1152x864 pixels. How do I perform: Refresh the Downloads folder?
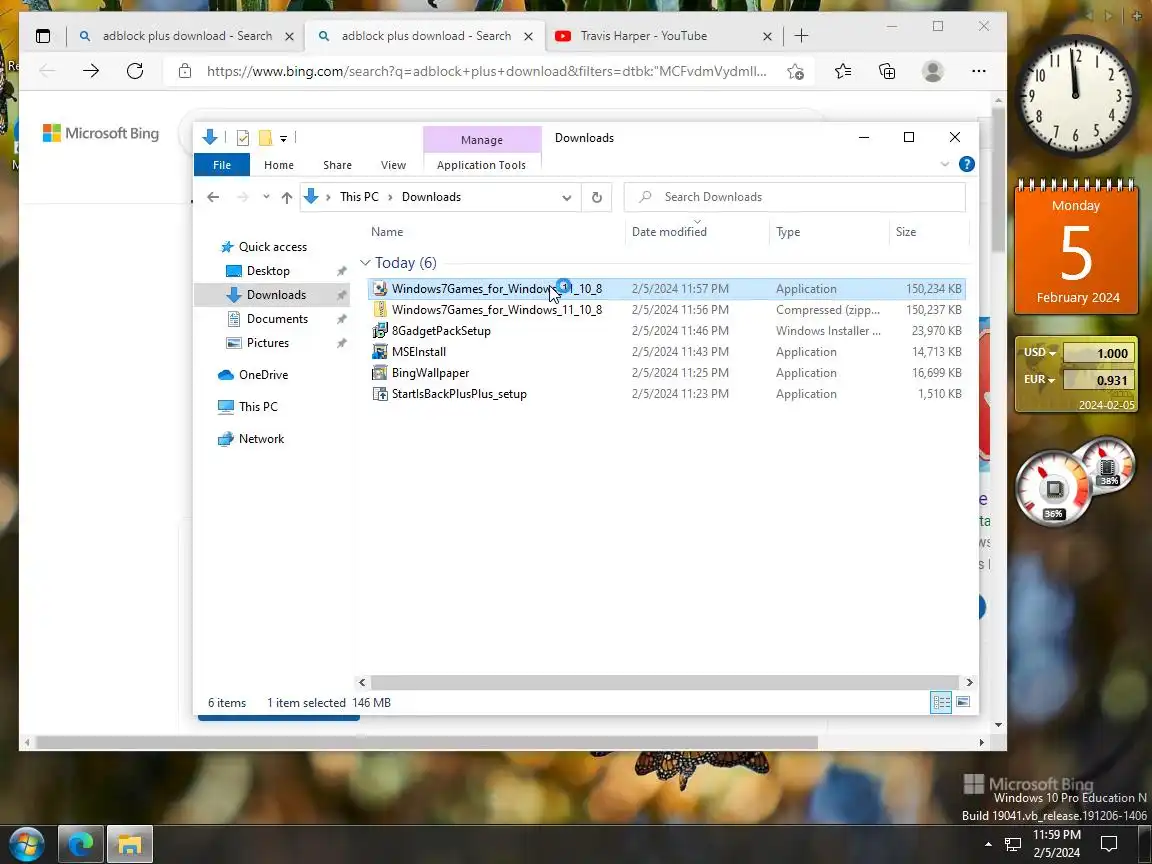597,197
